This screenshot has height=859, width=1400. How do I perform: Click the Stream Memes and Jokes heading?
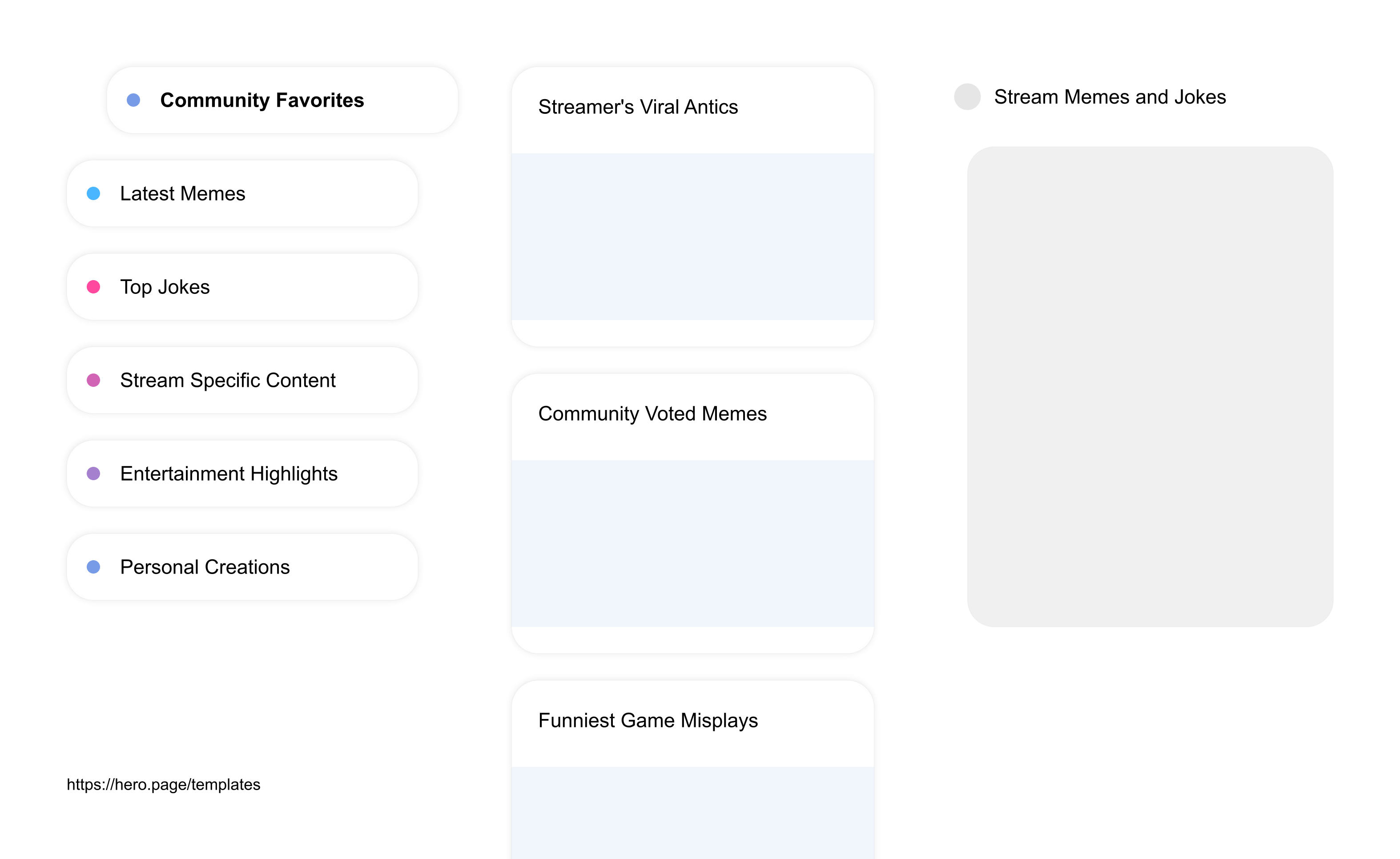click(1110, 97)
